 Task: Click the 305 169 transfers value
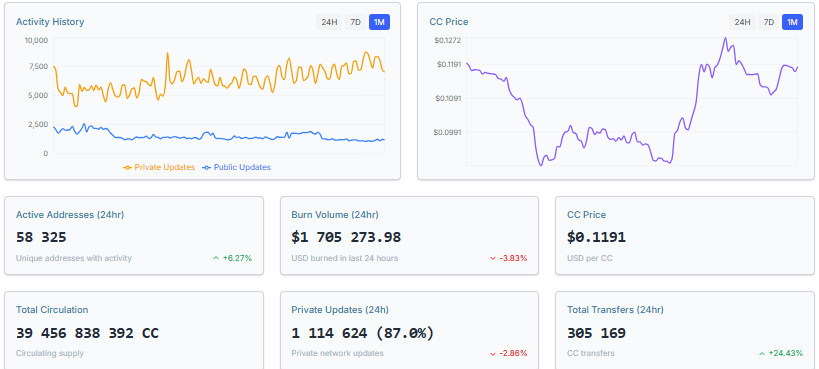pyautogui.click(x=596, y=333)
